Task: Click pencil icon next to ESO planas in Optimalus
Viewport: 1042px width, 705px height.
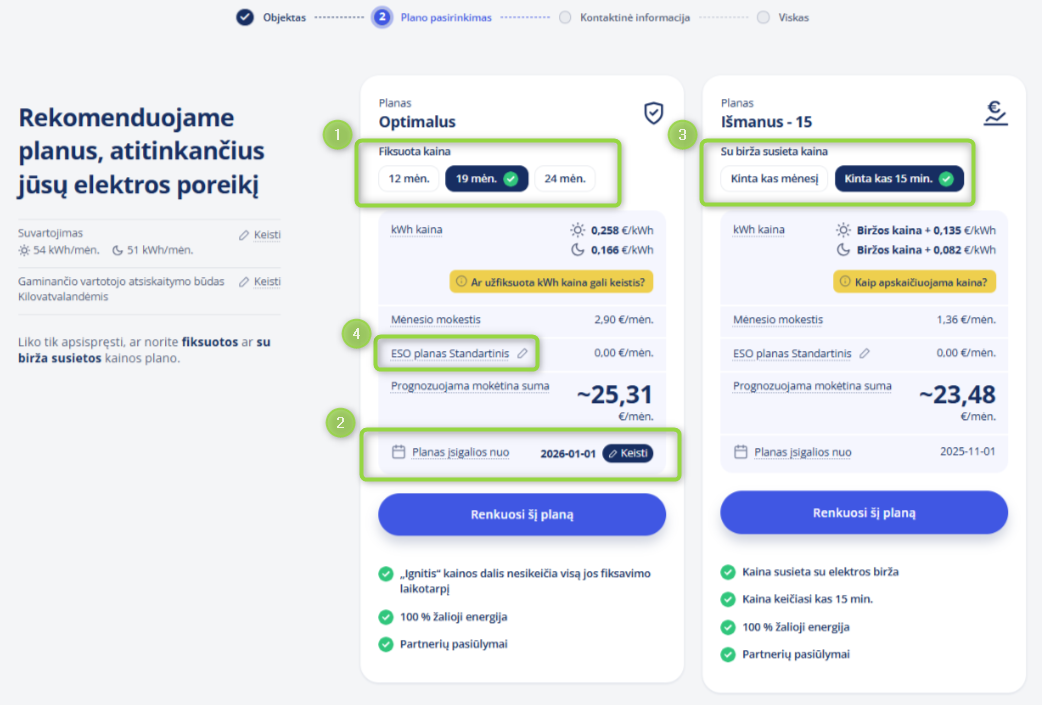Action: click(x=522, y=353)
